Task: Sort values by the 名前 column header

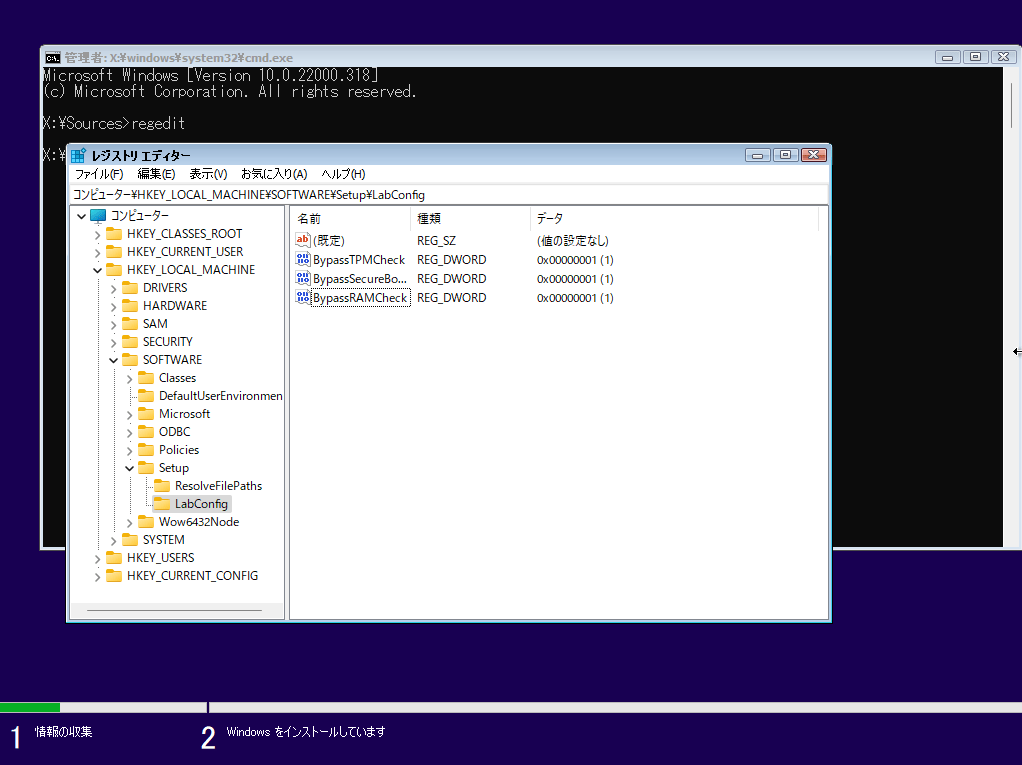Action: click(x=351, y=218)
